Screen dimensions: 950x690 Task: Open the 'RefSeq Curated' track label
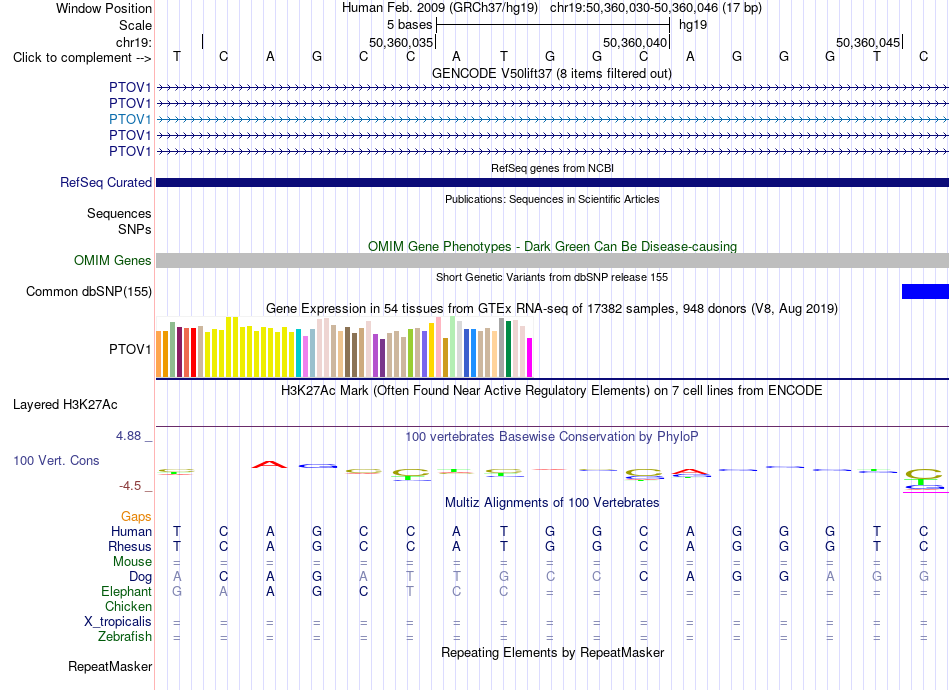(106, 182)
